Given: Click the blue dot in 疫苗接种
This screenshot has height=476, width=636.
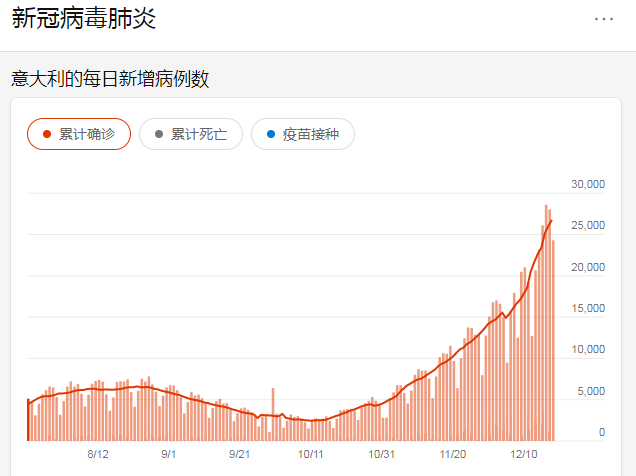Looking at the screenshot, I should 270,134.
